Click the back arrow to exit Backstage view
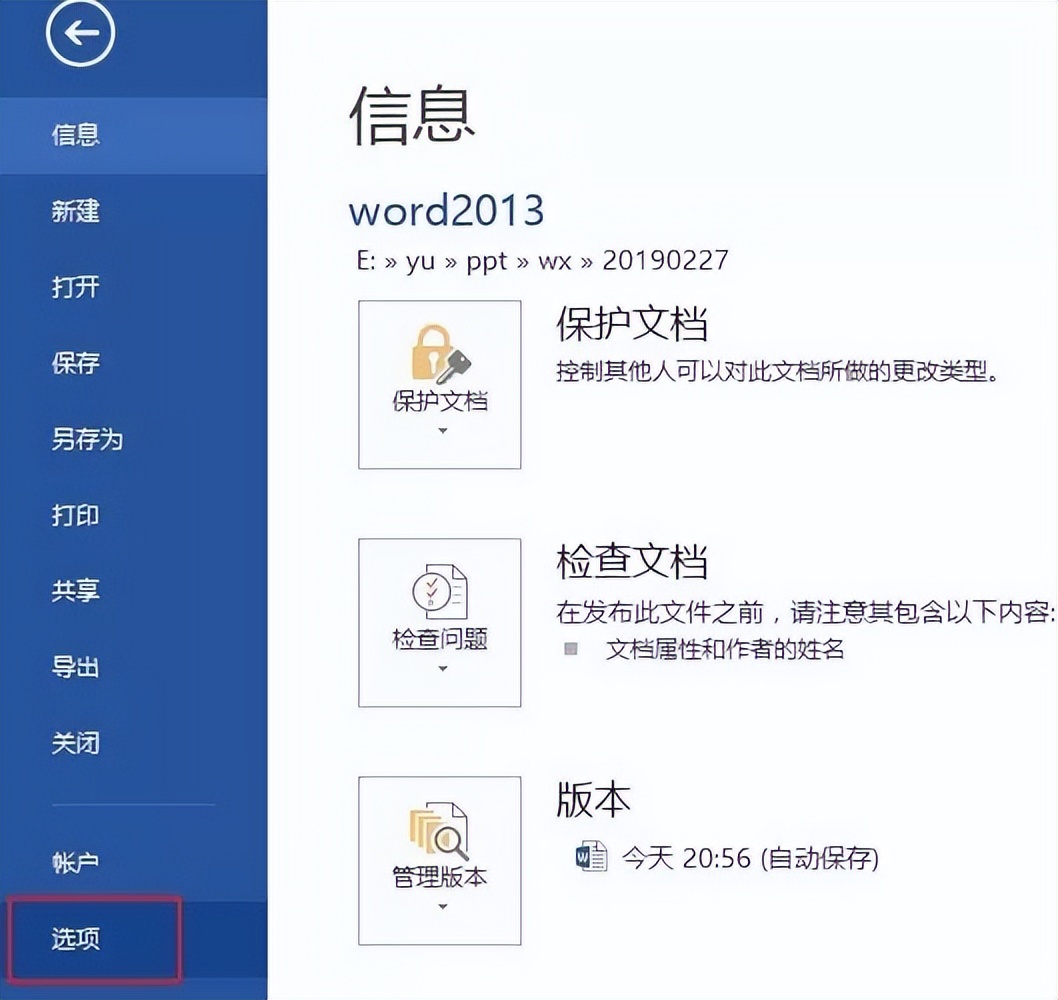 (x=79, y=32)
